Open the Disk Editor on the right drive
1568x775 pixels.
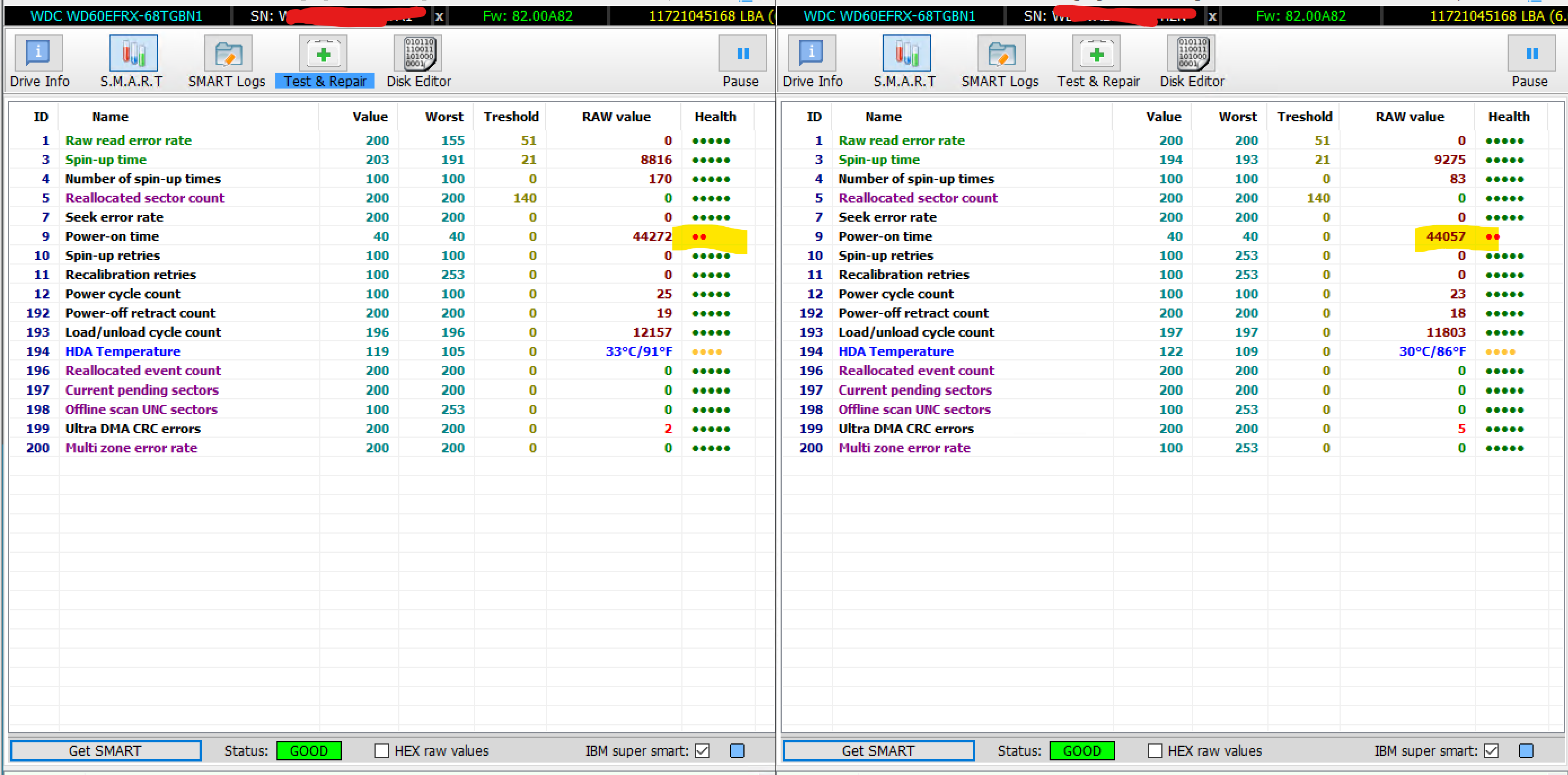1191,60
